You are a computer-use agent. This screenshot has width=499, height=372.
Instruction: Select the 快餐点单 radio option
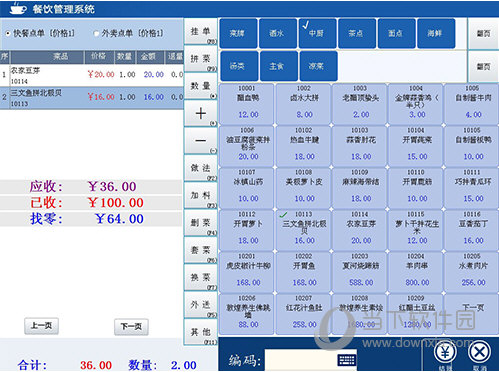(8, 33)
